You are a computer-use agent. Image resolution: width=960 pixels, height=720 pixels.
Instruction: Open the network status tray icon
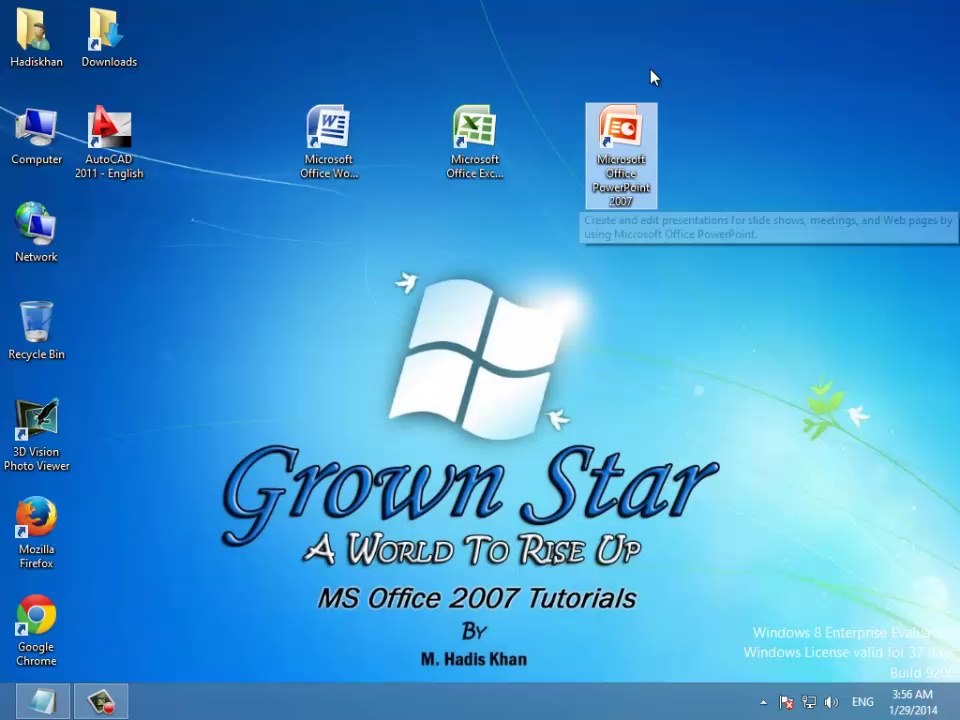809,702
